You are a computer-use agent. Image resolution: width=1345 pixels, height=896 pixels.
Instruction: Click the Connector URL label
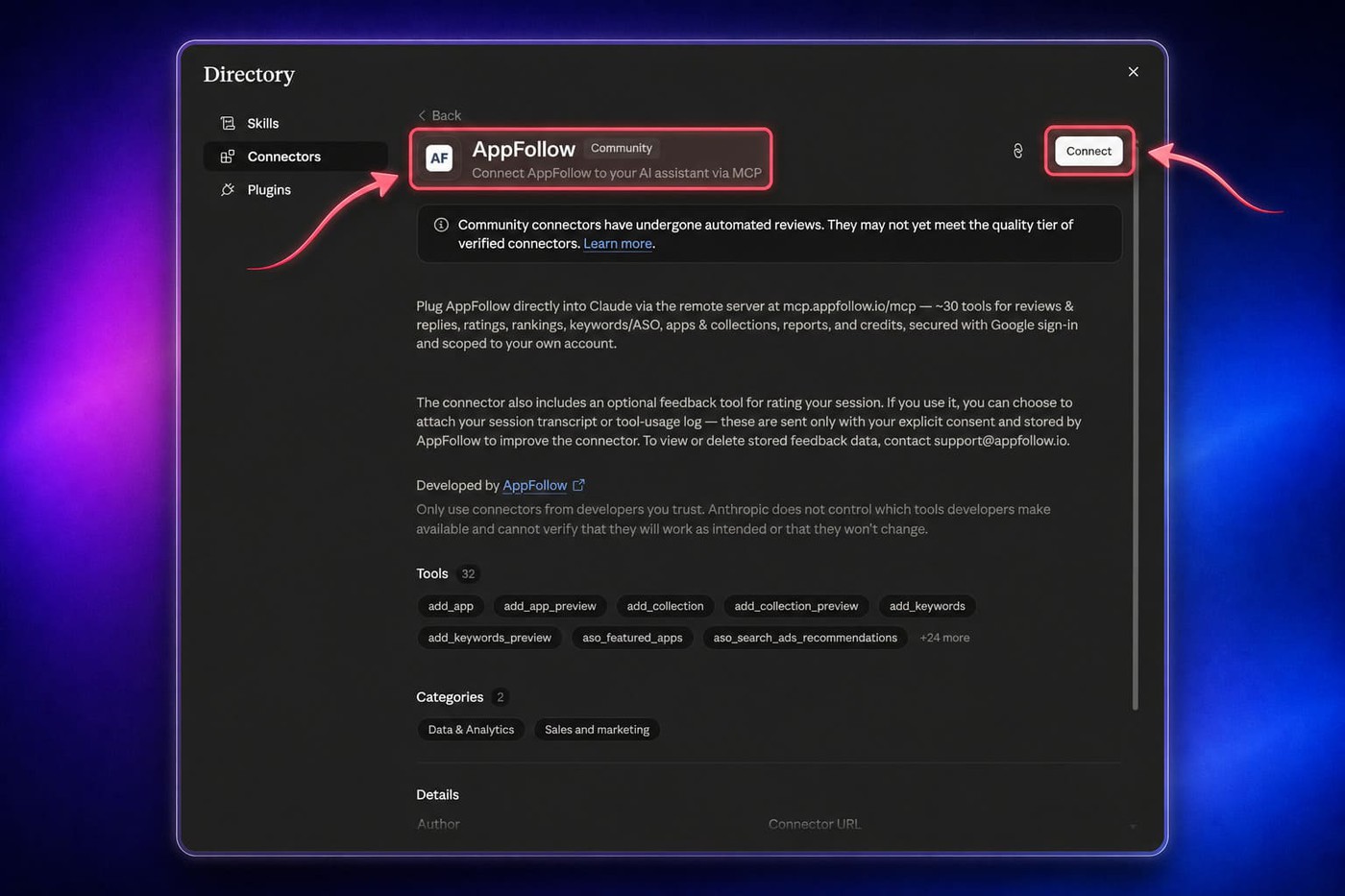[x=815, y=824]
